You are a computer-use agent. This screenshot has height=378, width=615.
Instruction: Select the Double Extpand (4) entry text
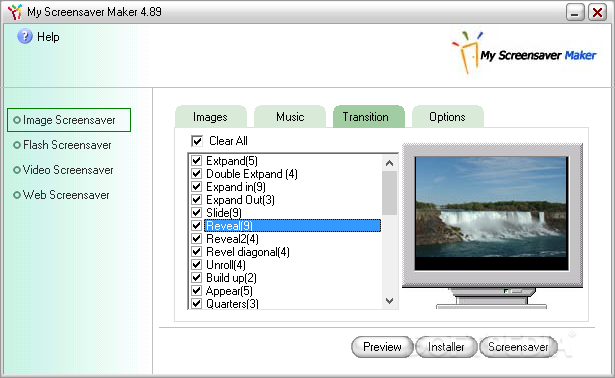click(252, 174)
